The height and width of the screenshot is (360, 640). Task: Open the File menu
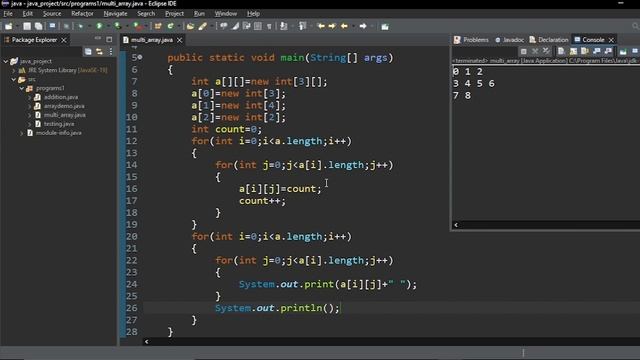(8, 13)
